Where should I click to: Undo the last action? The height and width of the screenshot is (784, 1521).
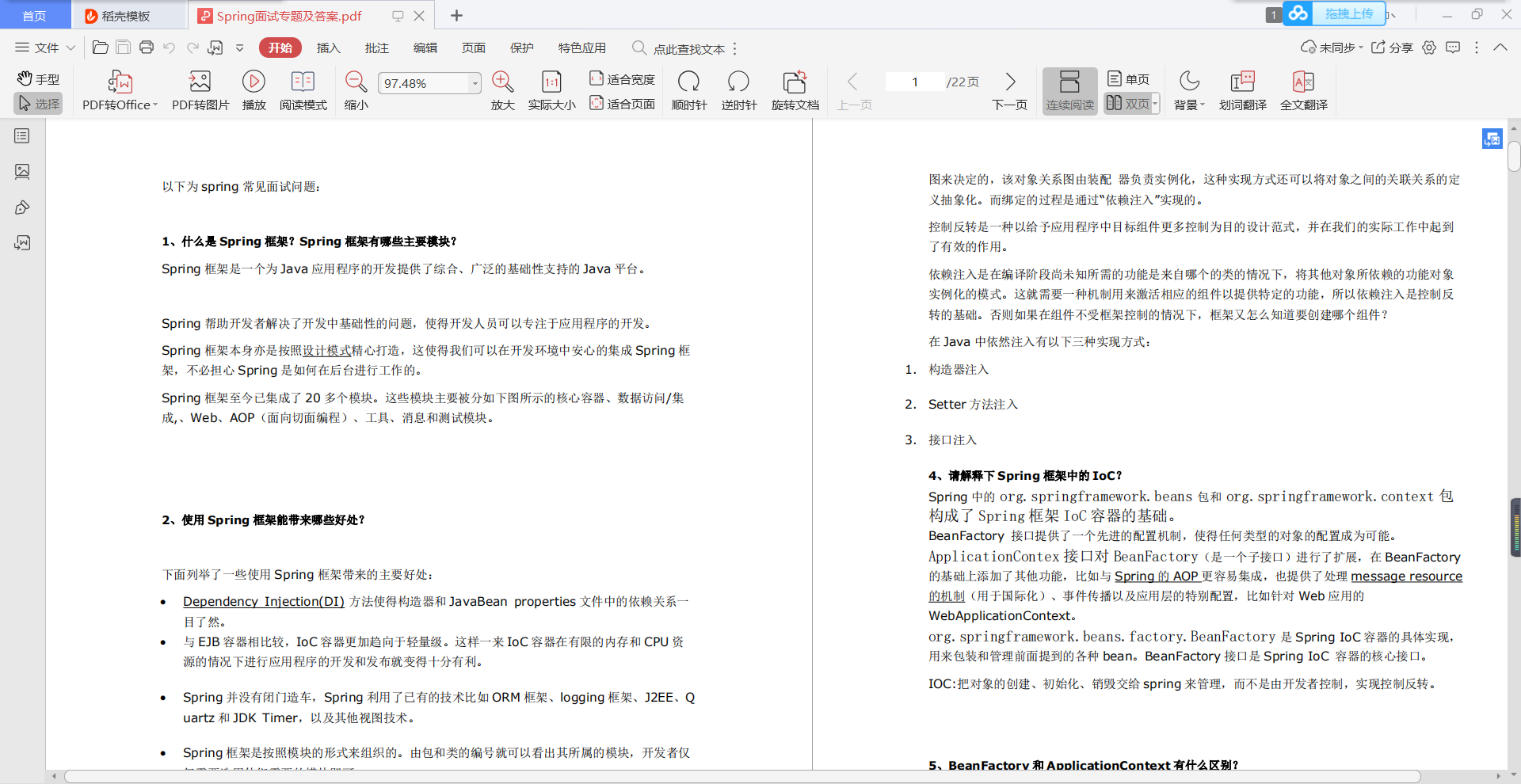coord(169,48)
